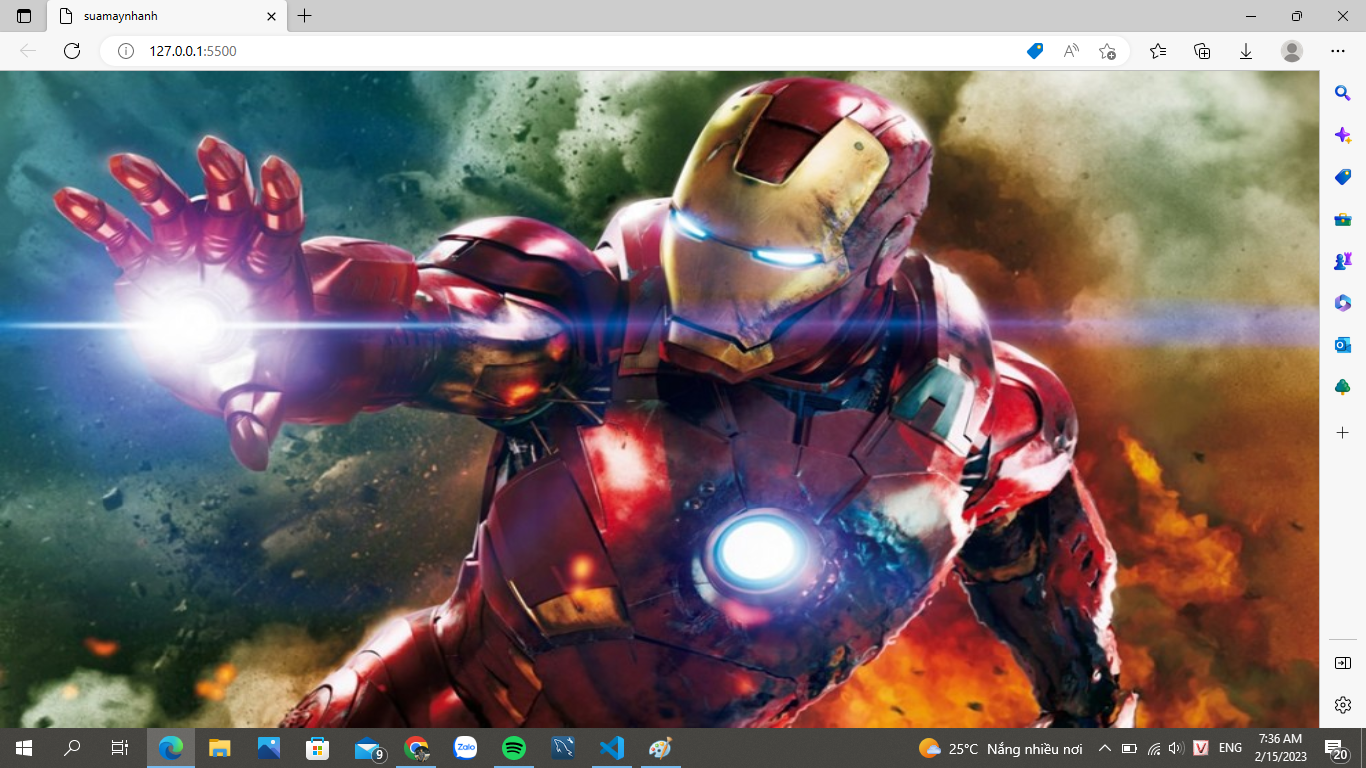Viewport: 1366px width, 768px height.
Task: Start Read aloud from address bar
Action: 1071,51
